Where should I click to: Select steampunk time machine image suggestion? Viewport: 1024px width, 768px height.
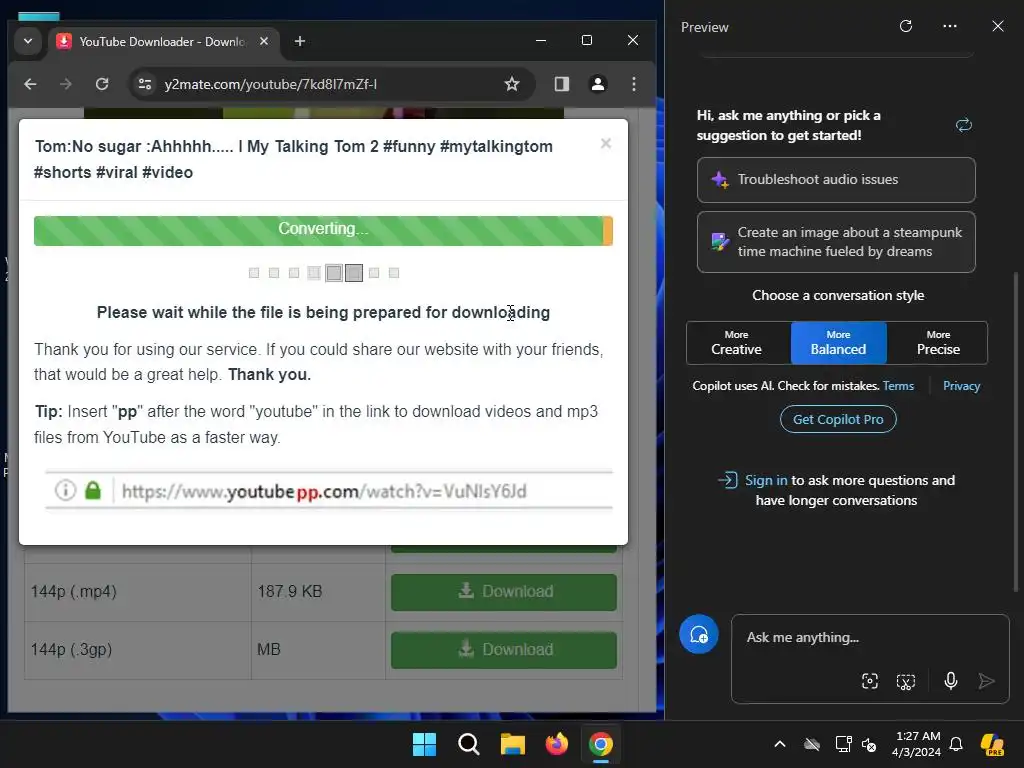pos(836,242)
